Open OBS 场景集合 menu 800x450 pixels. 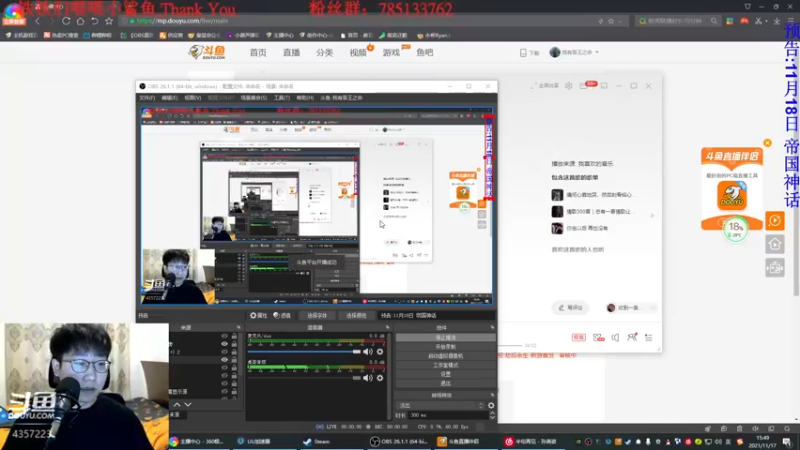254,97
